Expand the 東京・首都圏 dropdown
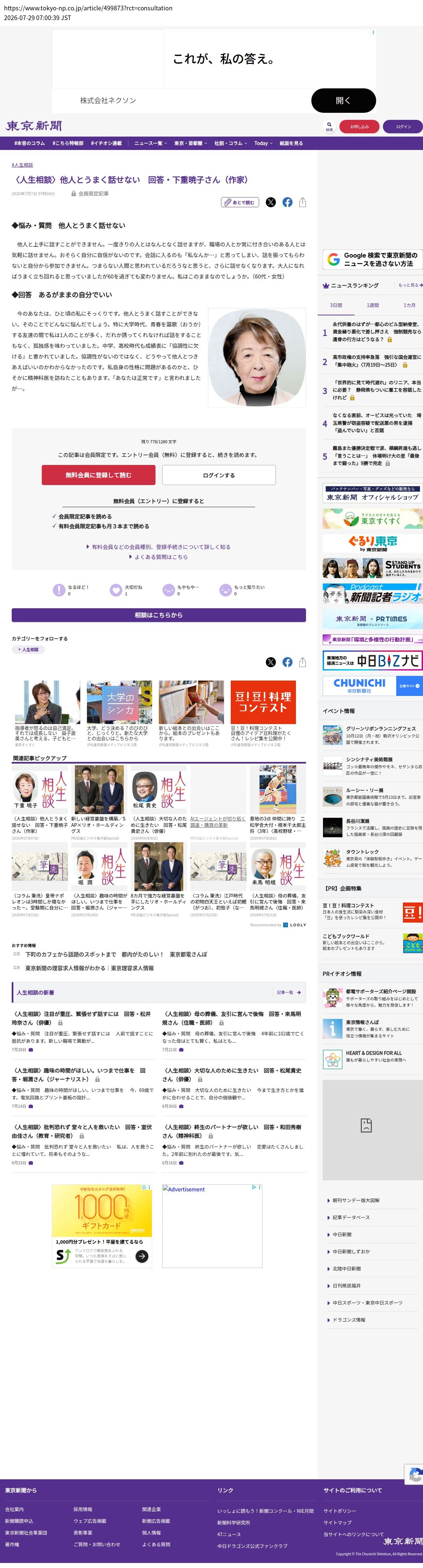 pos(190,144)
